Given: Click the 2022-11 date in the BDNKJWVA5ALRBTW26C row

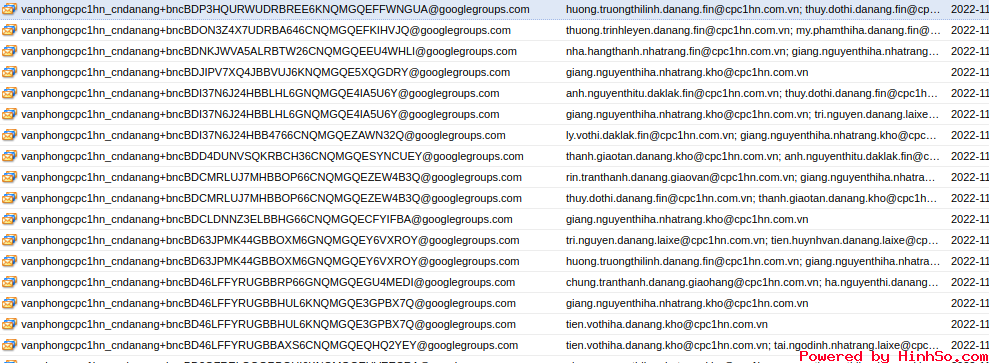Looking at the screenshot, I should click(x=970, y=51).
